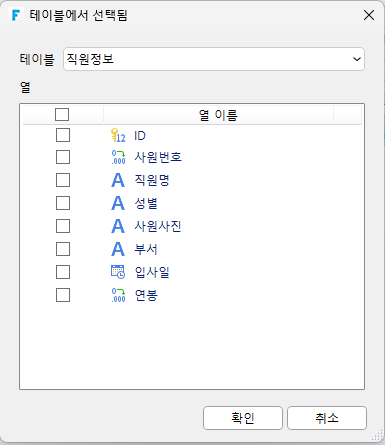The height and width of the screenshot is (445, 385).
Task: Tick the checkbox for ID column
Action: pos(63,135)
